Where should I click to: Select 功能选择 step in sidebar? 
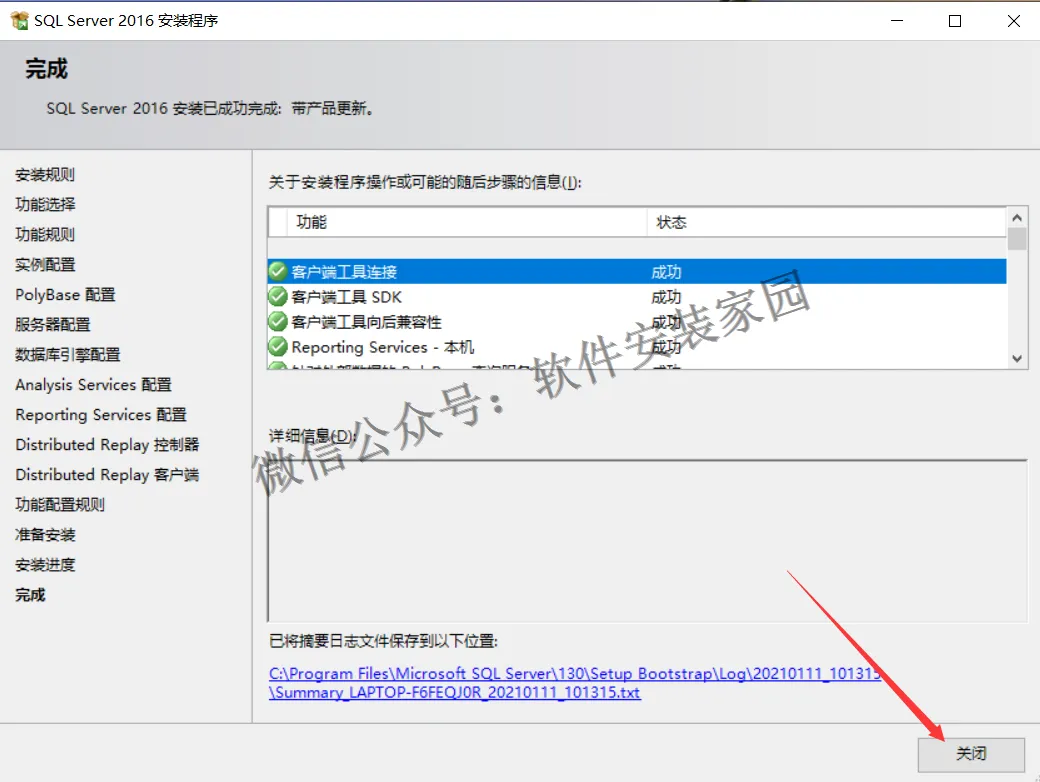[x=45, y=204]
